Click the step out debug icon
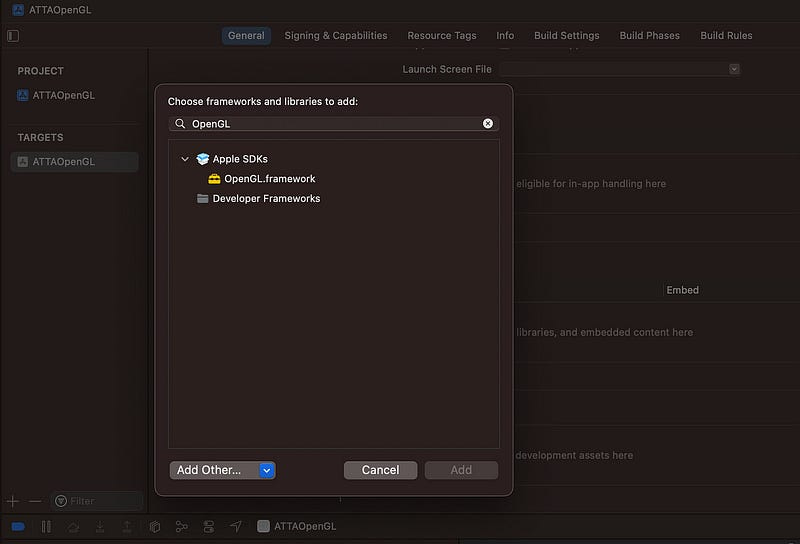800x544 pixels. tap(127, 527)
